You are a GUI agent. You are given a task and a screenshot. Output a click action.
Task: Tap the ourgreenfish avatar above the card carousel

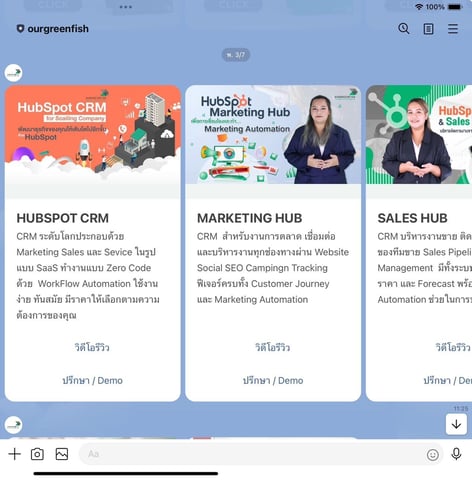click(13, 73)
